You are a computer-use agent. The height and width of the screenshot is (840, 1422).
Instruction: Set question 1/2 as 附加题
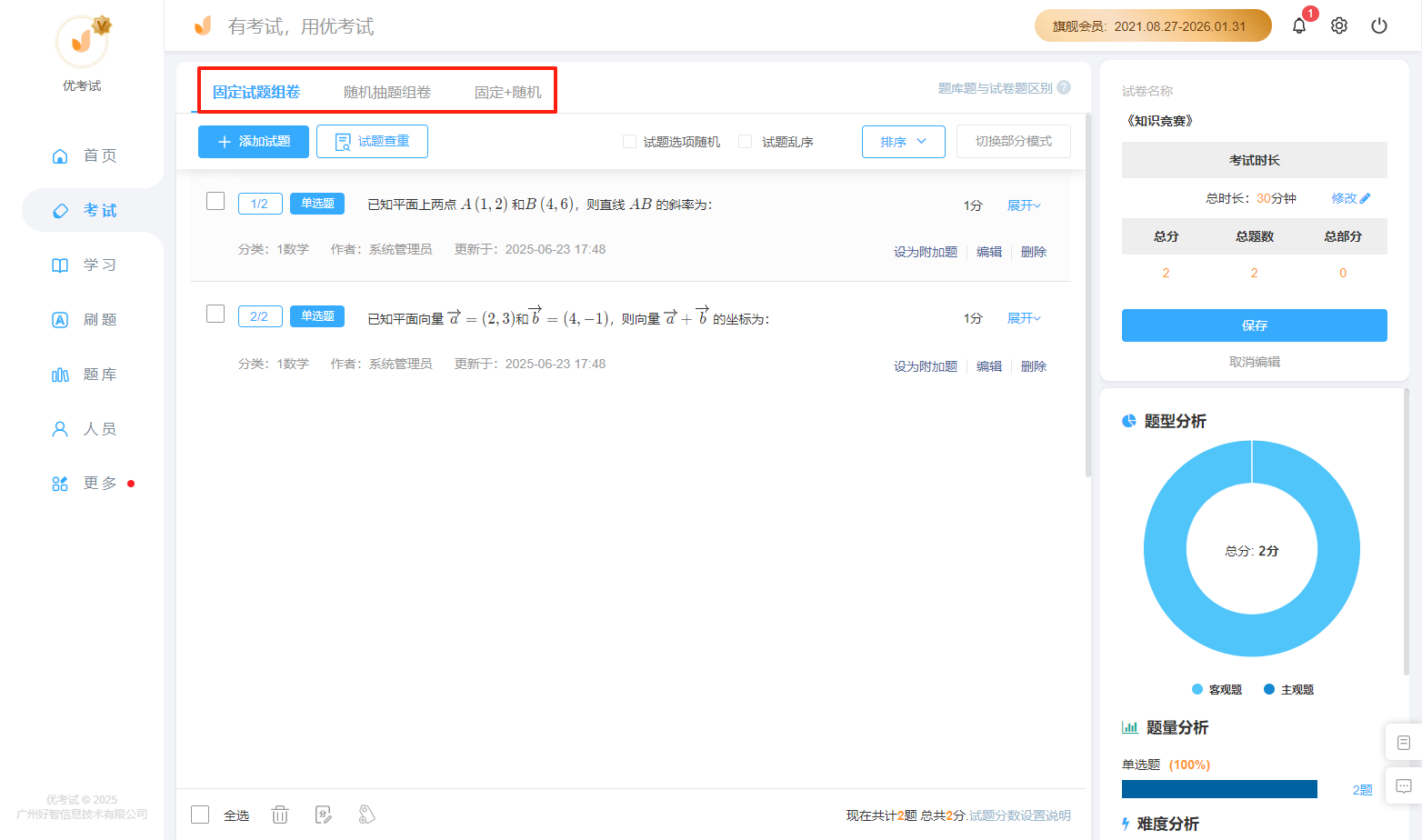coord(926,252)
